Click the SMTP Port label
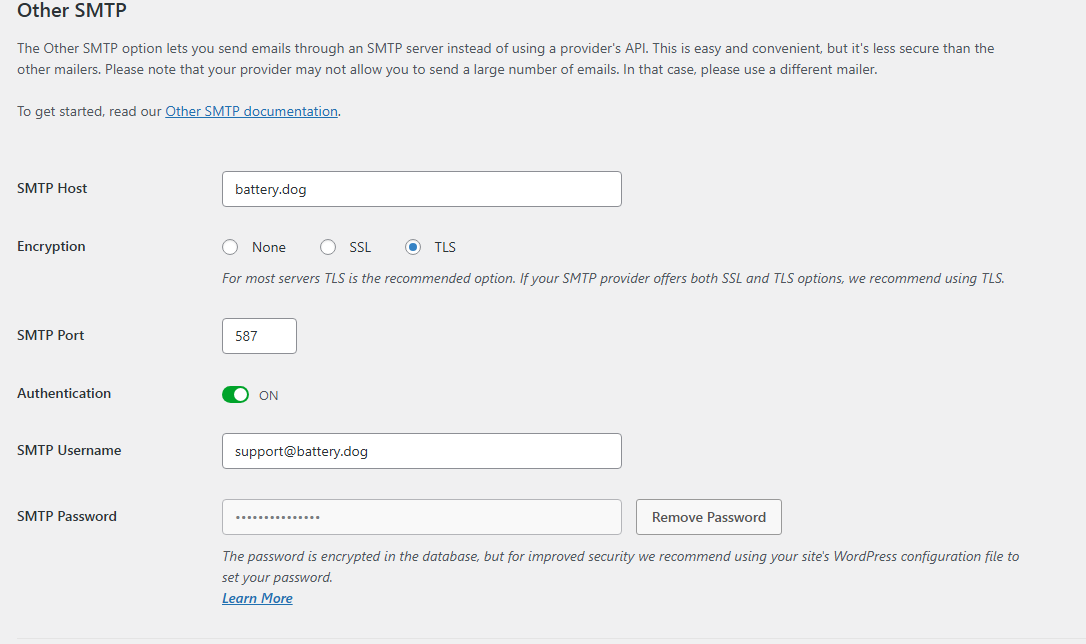The width and height of the screenshot is (1086, 644). [x=50, y=335]
